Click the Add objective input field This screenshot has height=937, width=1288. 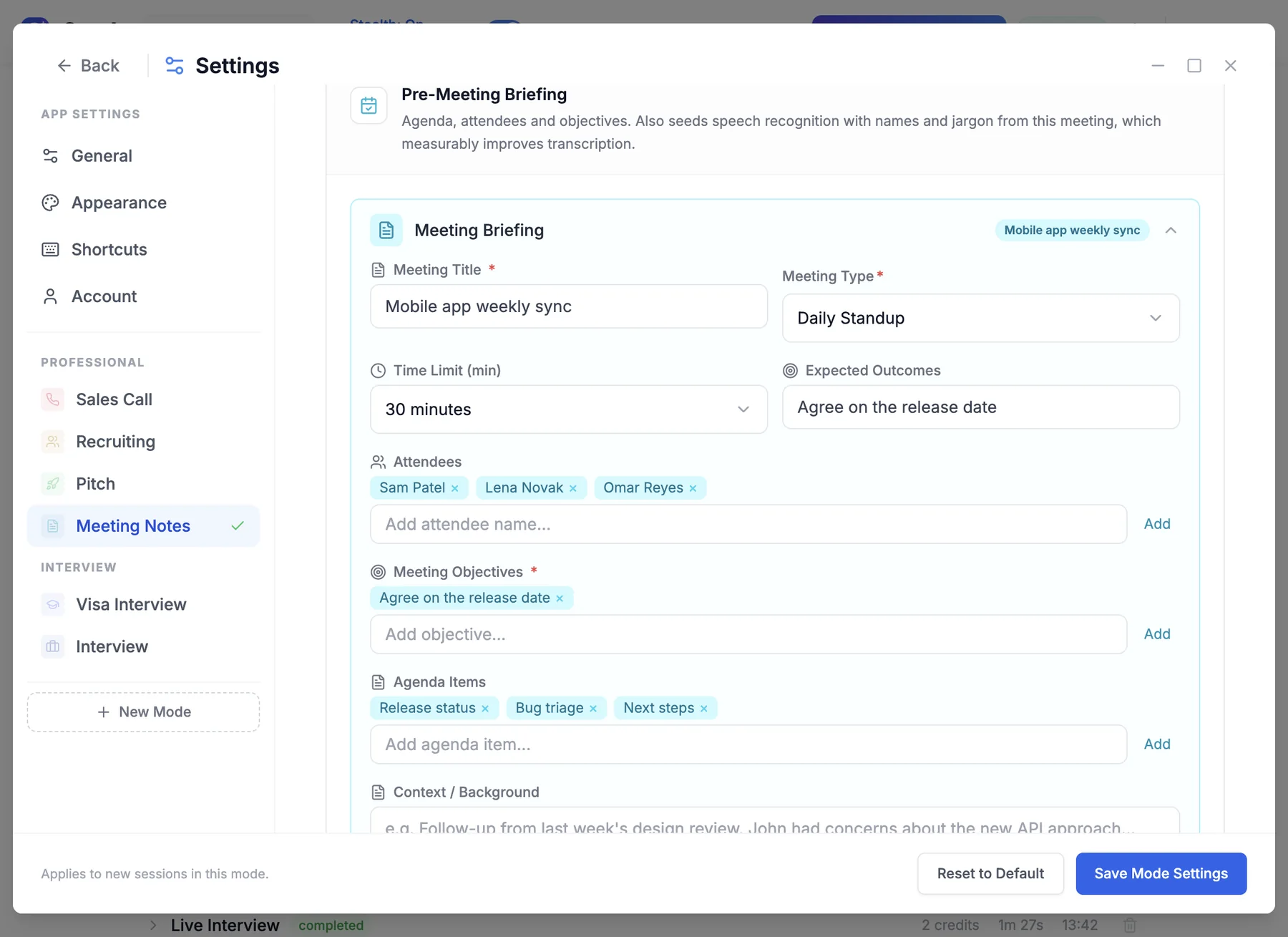tap(748, 635)
